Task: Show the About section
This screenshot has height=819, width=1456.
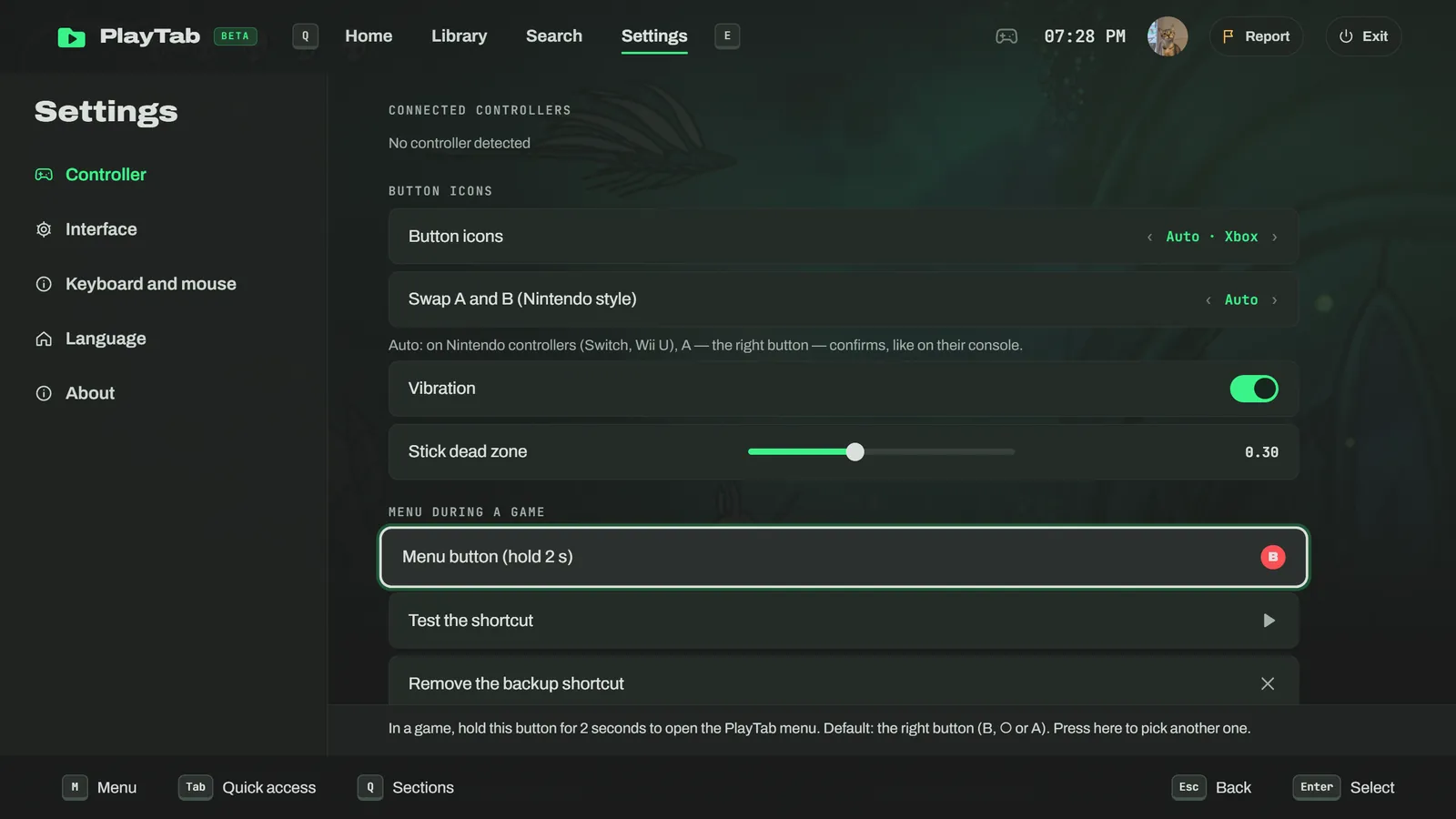Action: 76,393
